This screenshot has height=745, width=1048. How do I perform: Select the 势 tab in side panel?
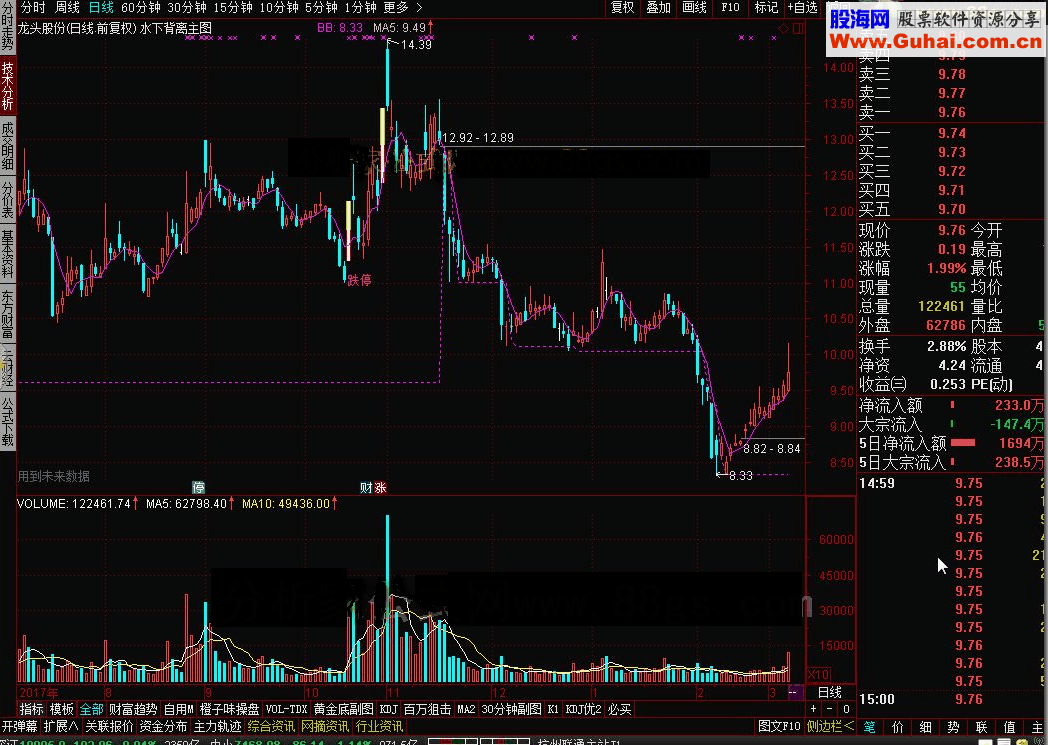[x=953, y=726]
